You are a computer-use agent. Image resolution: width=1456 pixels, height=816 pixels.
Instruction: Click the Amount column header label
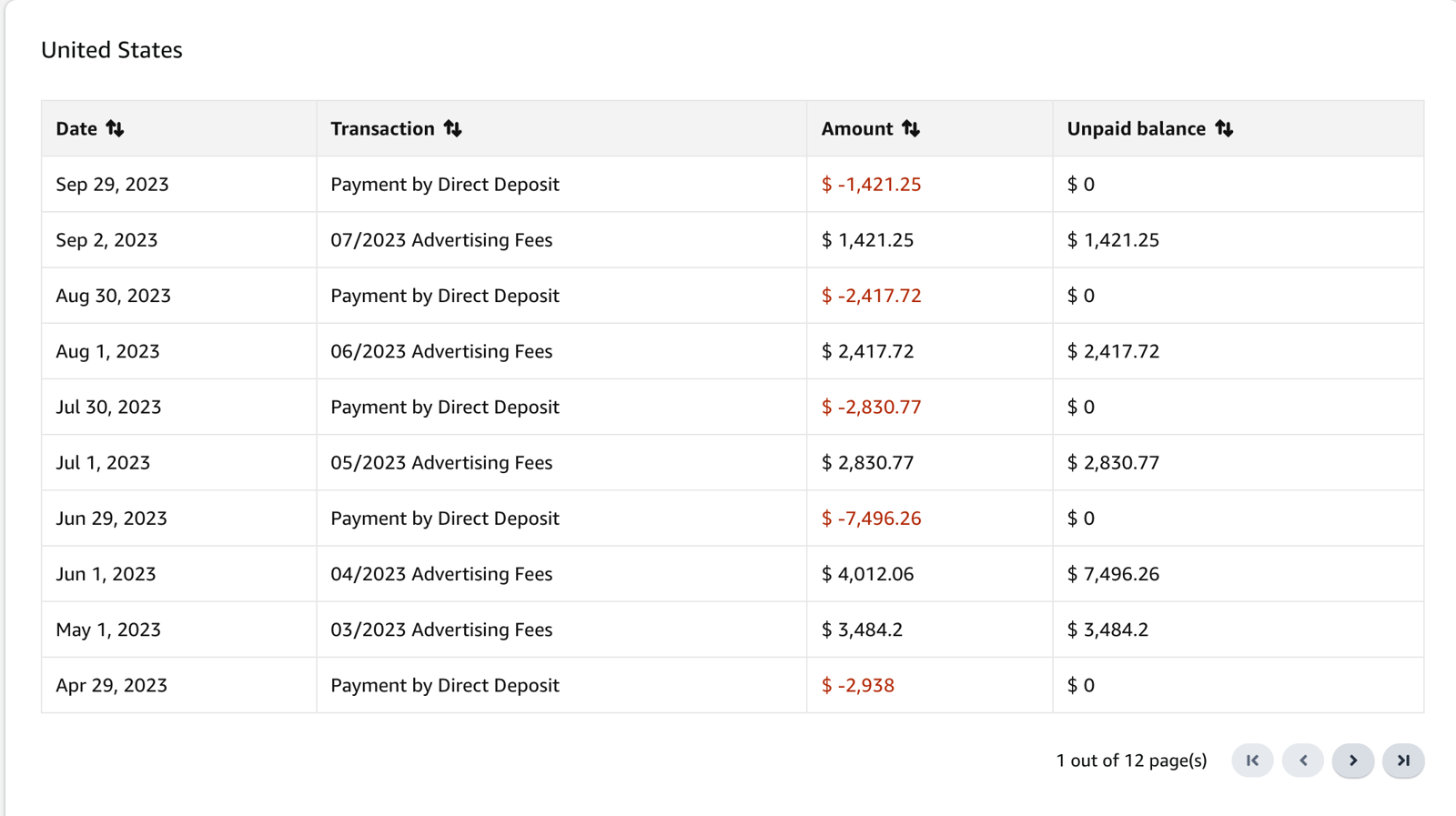tap(857, 128)
